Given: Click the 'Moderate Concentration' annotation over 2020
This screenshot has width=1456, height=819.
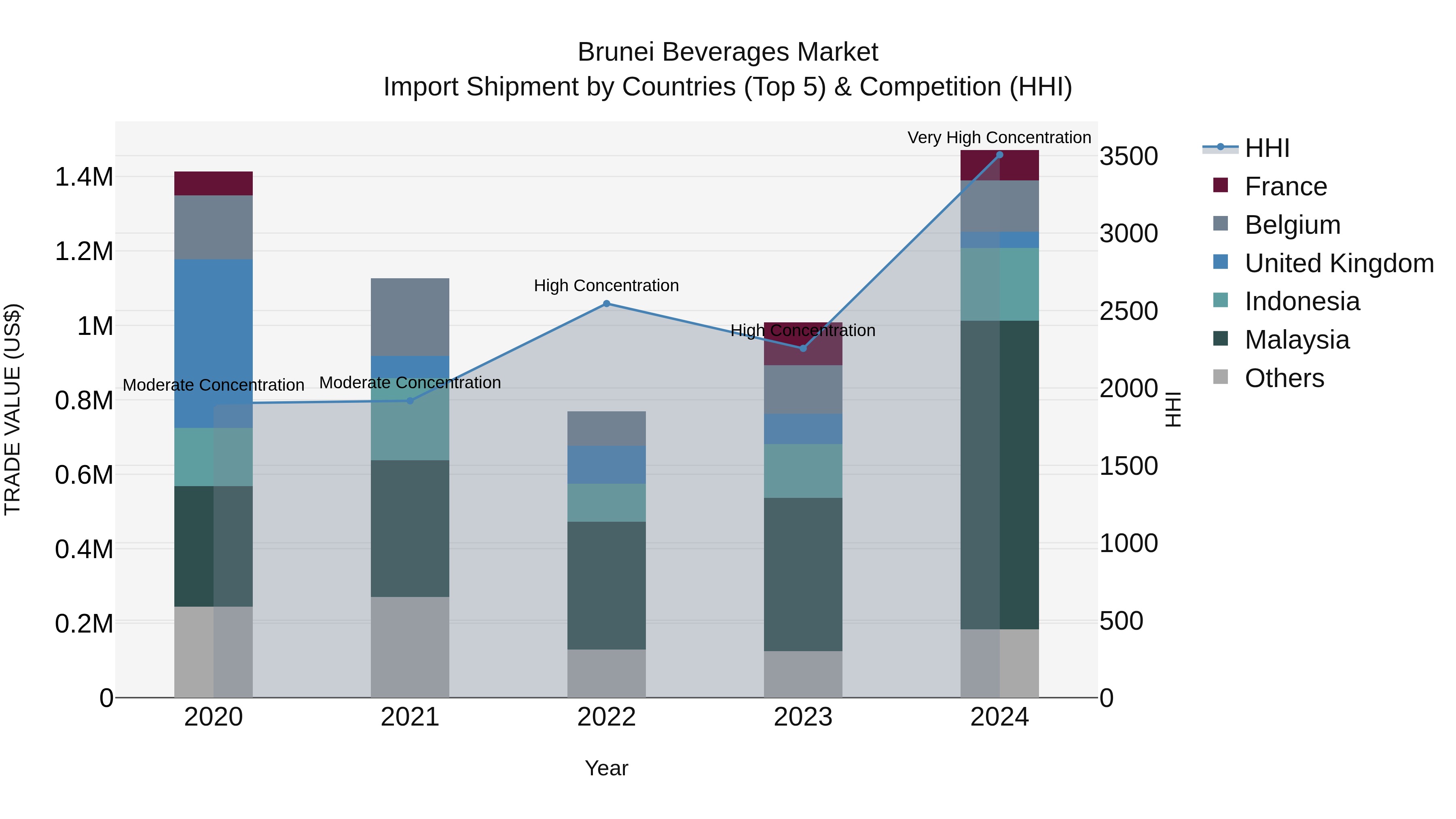Looking at the screenshot, I should tap(214, 385).
